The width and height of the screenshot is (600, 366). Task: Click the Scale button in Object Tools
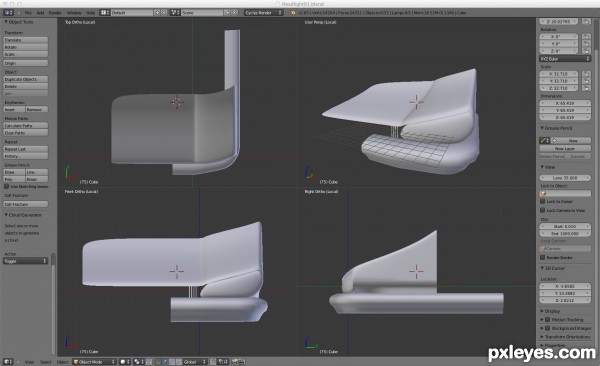coord(26,54)
